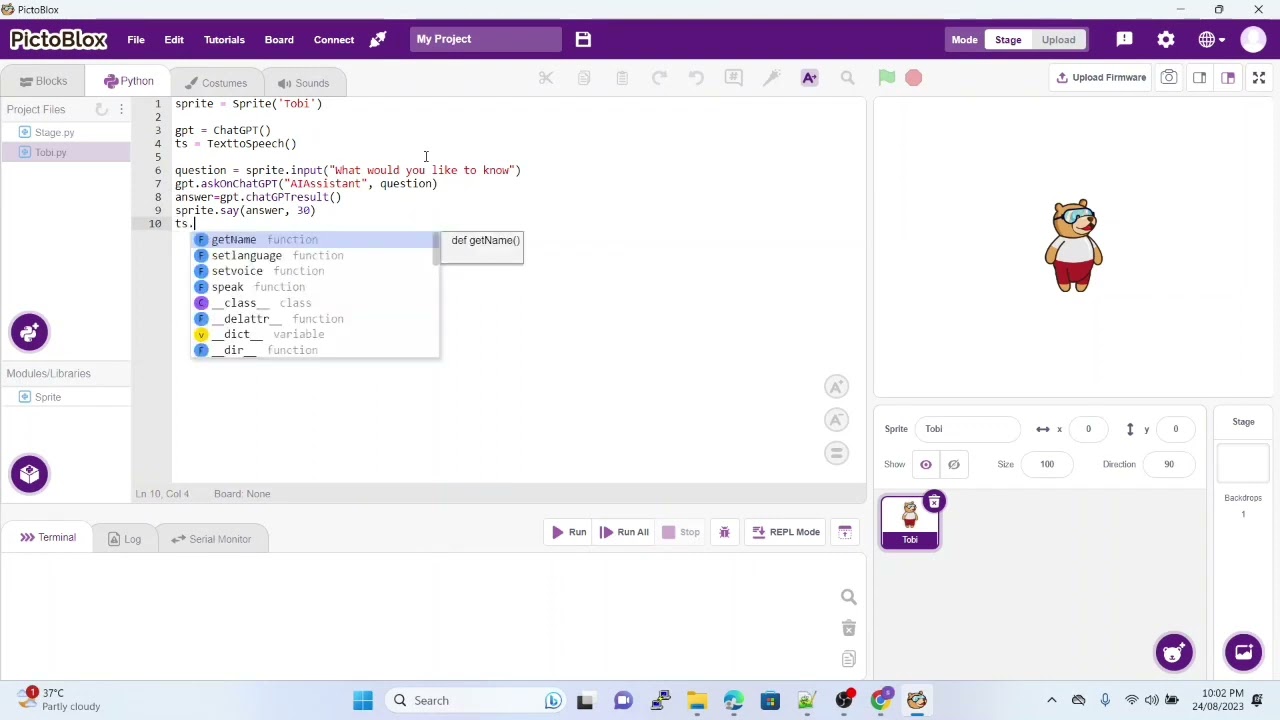Switch to the Serial Monitor tab

point(211,539)
